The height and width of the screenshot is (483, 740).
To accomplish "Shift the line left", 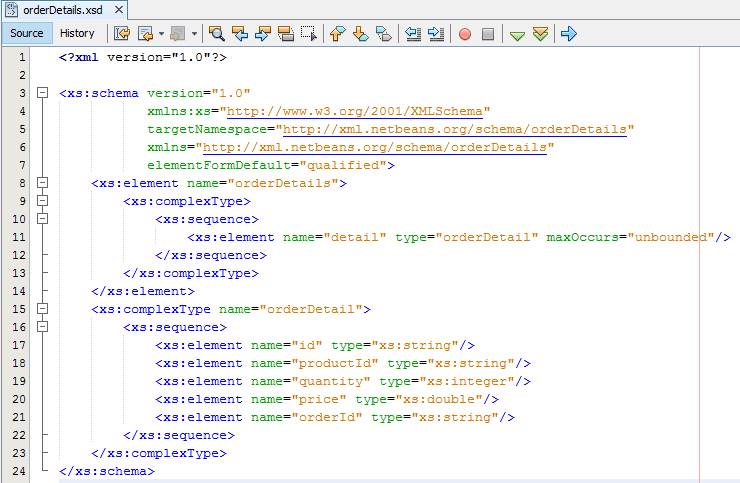I will point(413,34).
